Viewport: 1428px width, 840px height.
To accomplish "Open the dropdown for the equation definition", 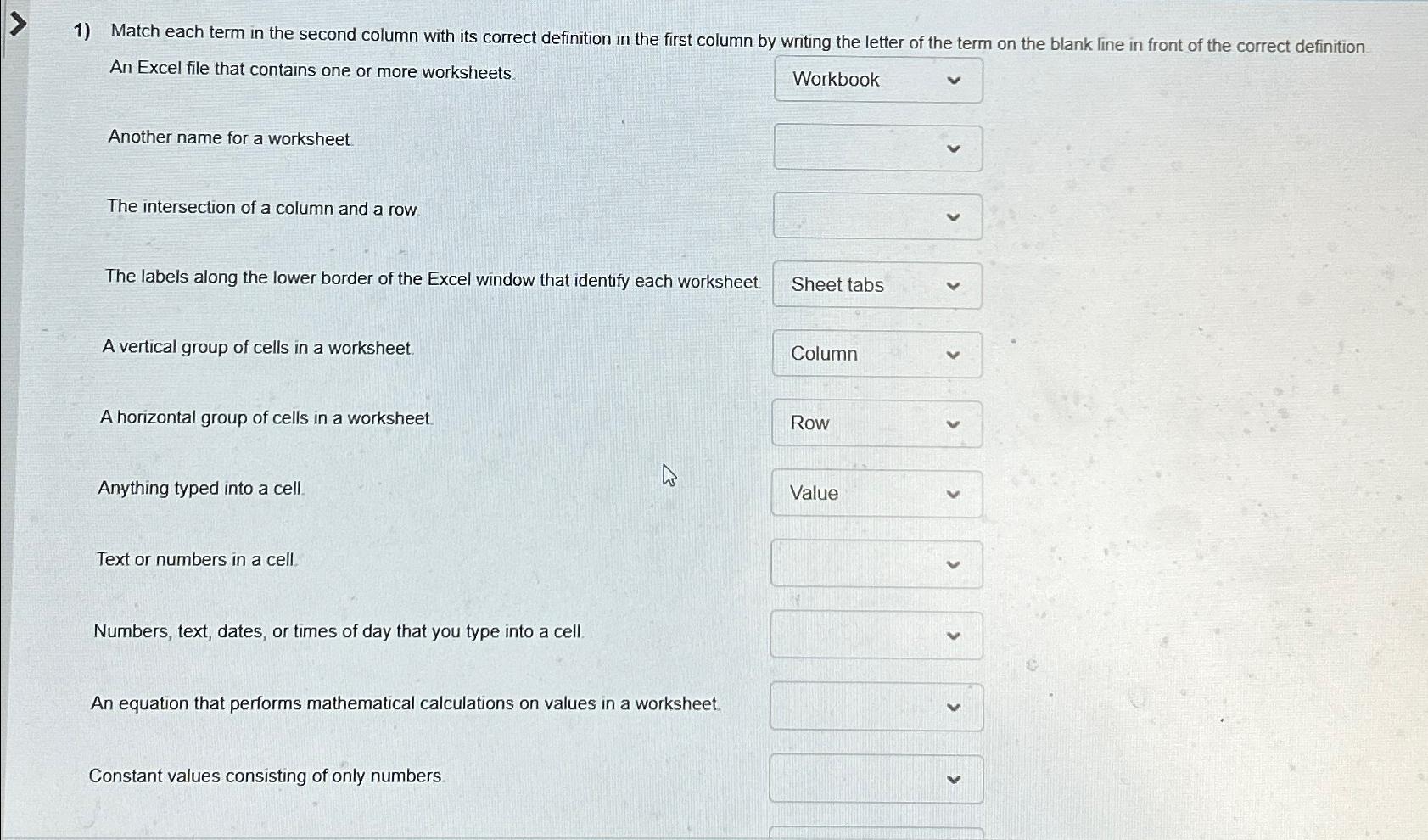I will pyautogui.click(x=876, y=706).
